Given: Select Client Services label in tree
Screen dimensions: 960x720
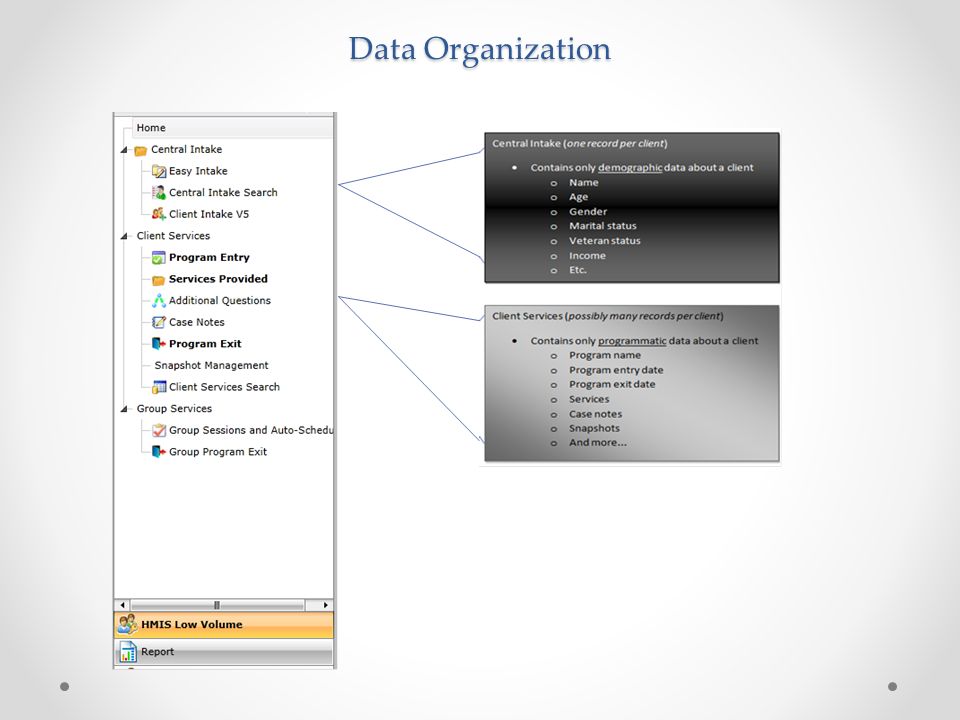Looking at the screenshot, I should click(173, 236).
